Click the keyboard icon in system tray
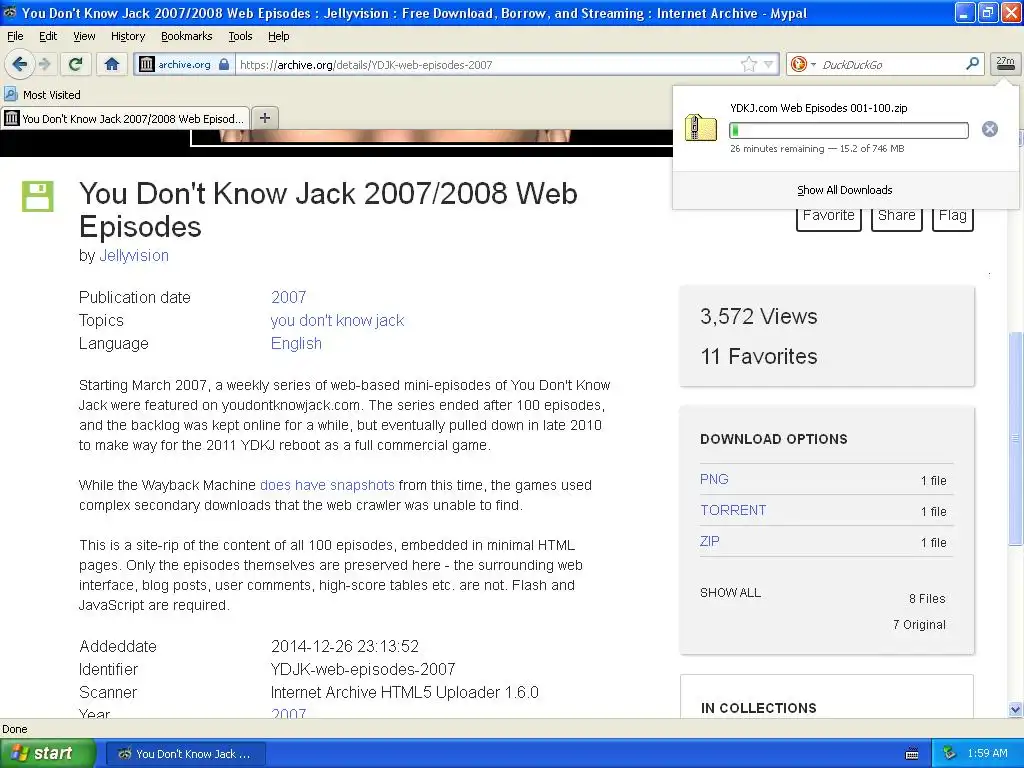1024x768 pixels. click(912, 754)
